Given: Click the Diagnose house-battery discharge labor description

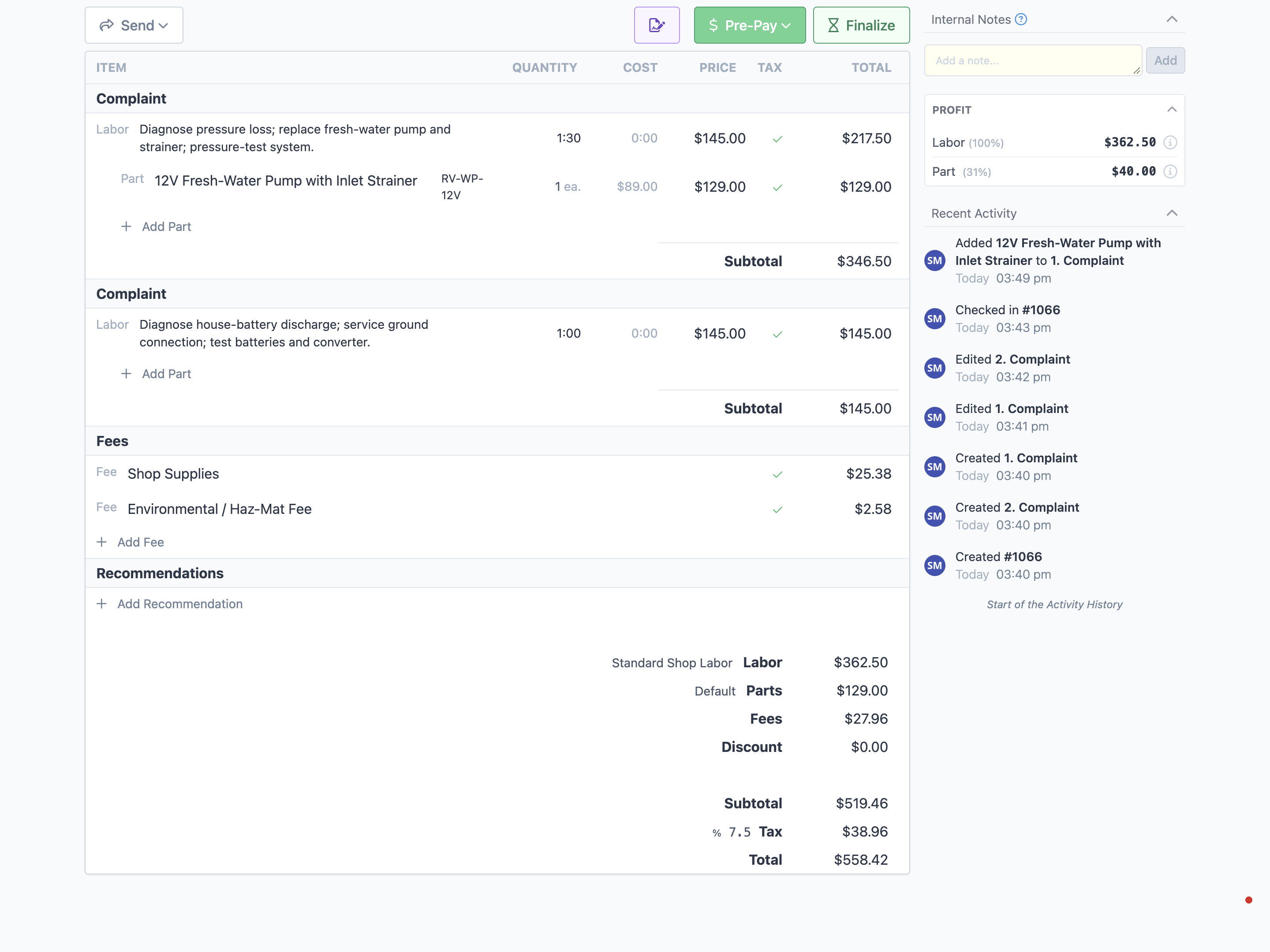Looking at the screenshot, I should tap(284, 333).
